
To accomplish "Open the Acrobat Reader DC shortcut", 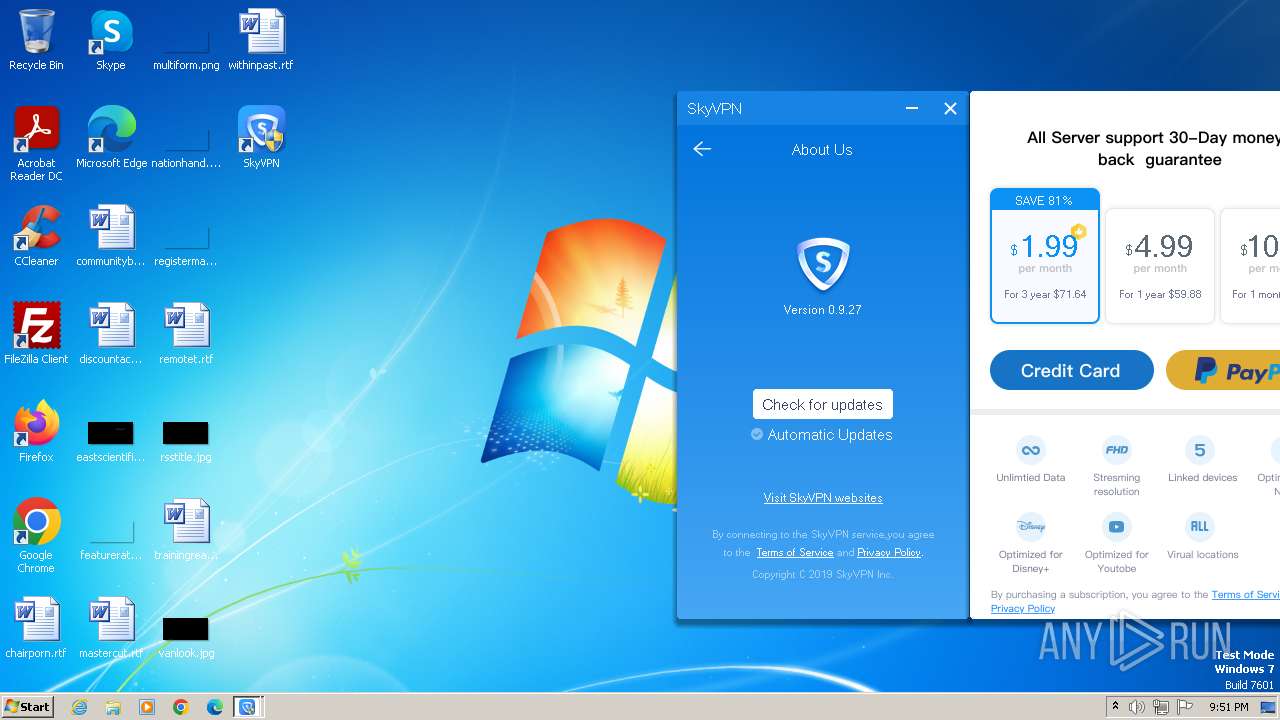I will [36, 144].
